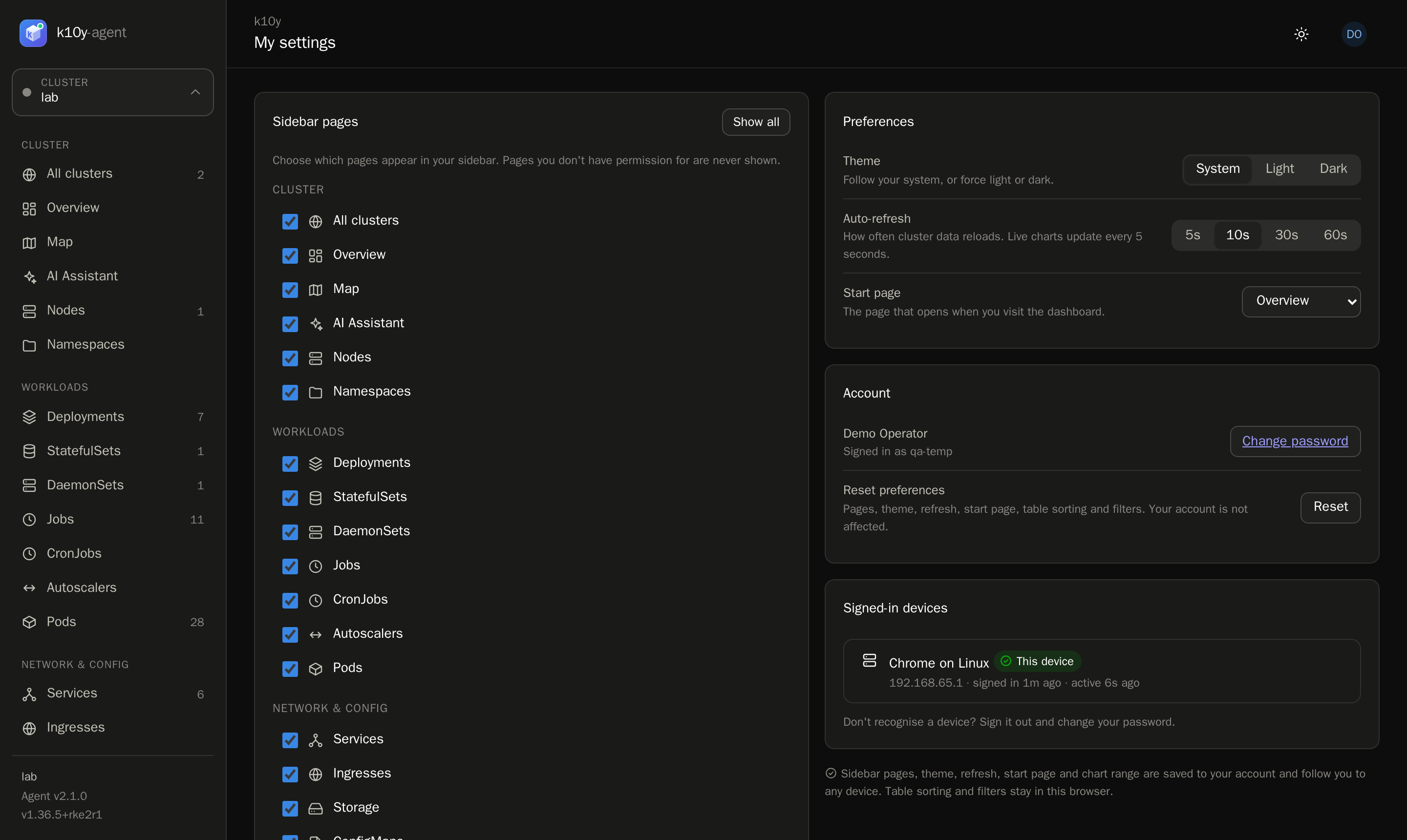This screenshot has height=840, width=1407.
Task: Toggle the Ingresses page checkbox
Action: pyautogui.click(x=290, y=775)
